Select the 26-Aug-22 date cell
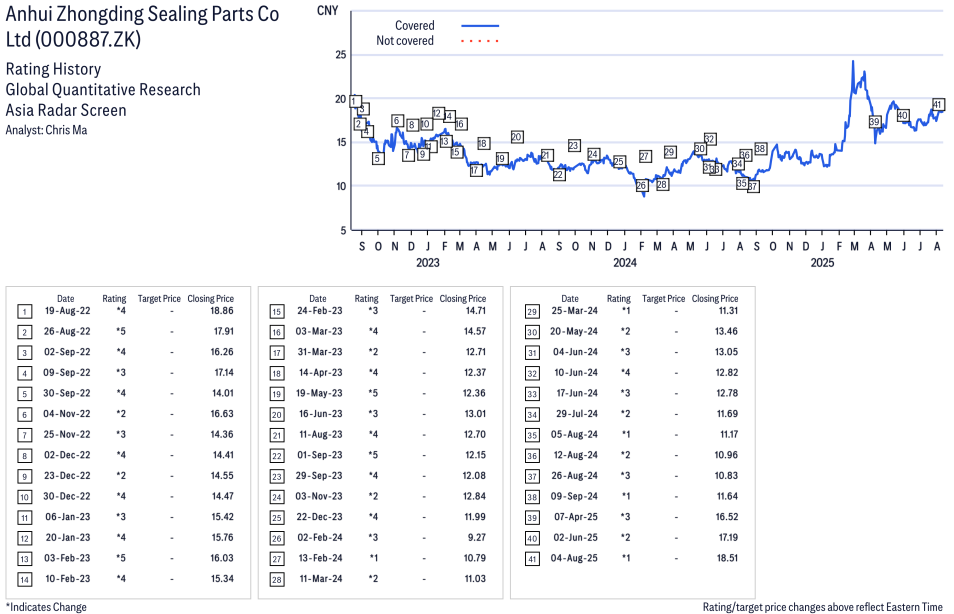 coord(67,332)
